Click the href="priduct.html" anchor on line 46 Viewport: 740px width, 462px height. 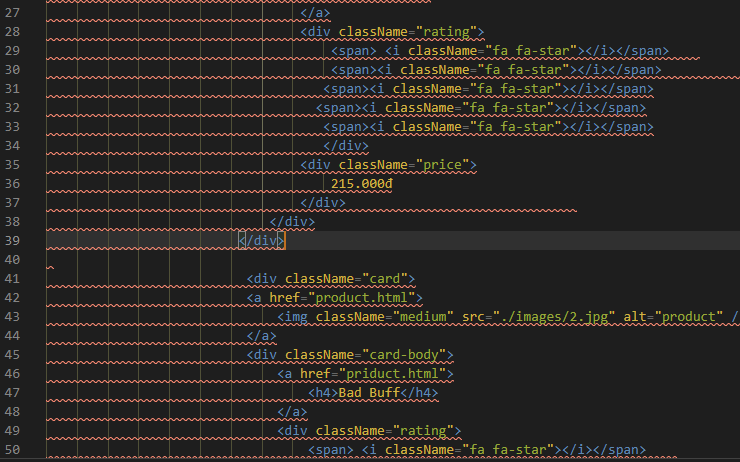point(365,374)
